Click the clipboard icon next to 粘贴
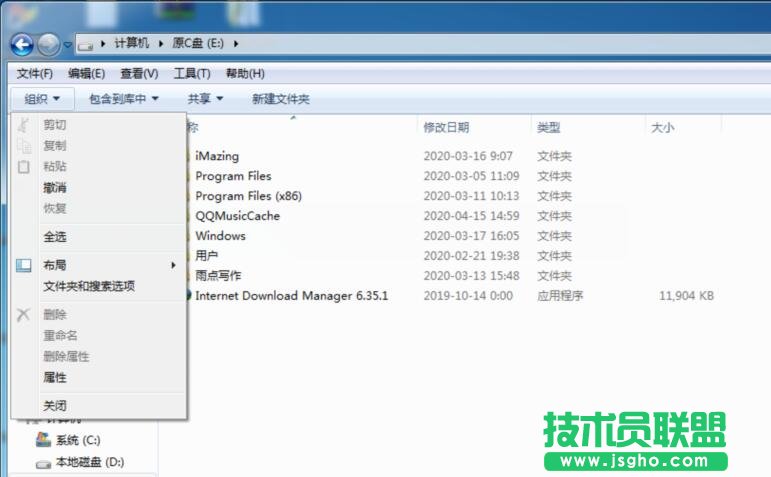This screenshot has height=477, width=771. pos(24,167)
